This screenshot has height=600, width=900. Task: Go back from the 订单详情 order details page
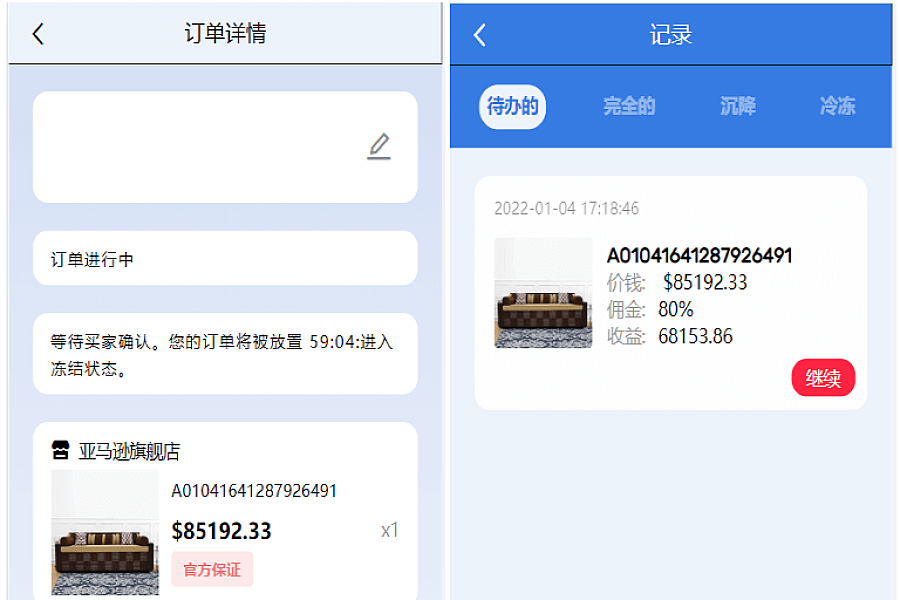(38, 34)
